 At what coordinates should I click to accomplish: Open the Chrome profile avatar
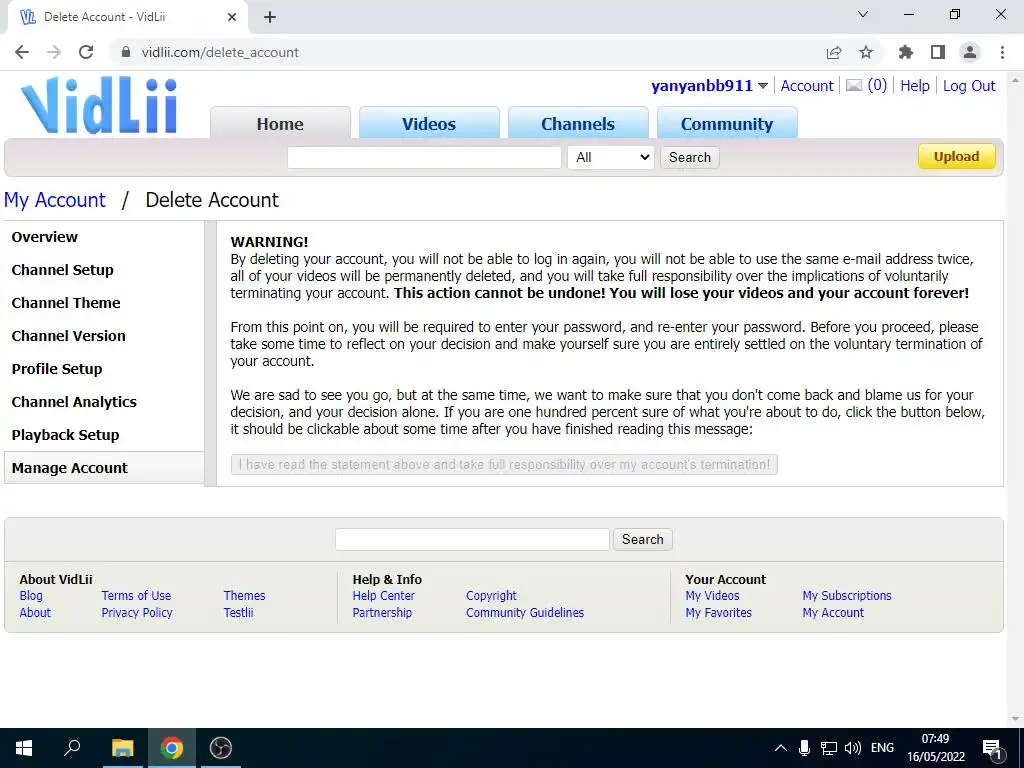(x=970, y=52)
